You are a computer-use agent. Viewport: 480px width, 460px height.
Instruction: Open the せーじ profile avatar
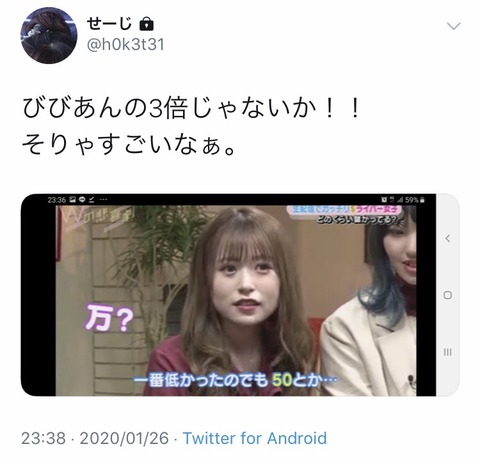[x=49, y=35]
